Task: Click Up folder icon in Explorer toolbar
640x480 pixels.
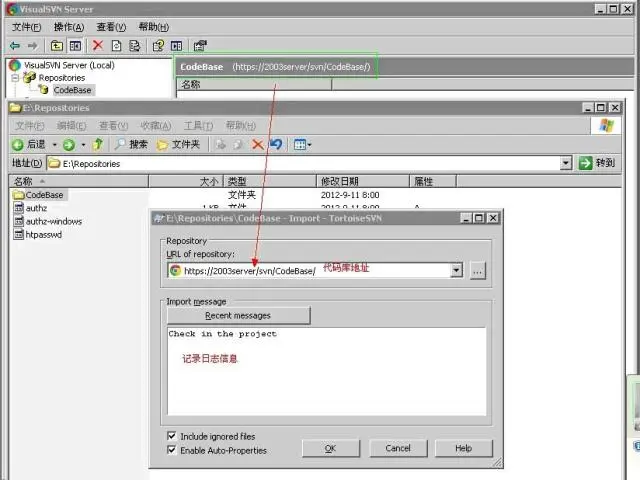Action: click(x=98, y=144)
